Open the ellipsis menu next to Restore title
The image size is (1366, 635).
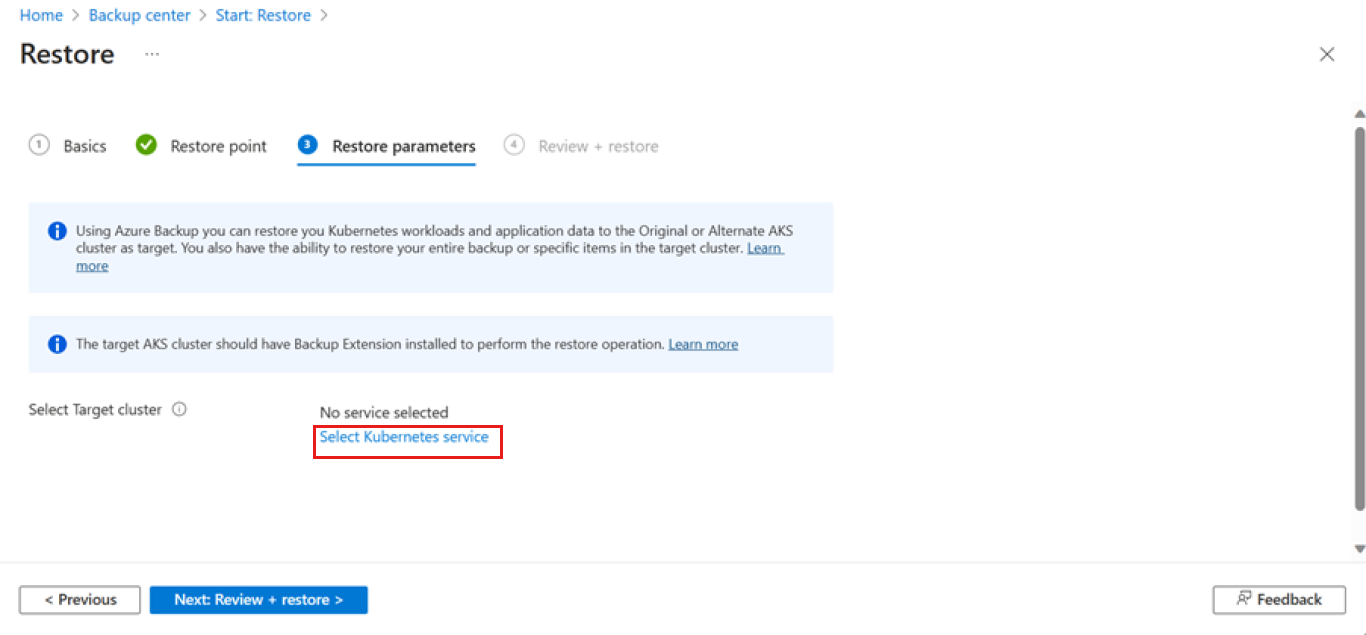click(x=151, y=55)
